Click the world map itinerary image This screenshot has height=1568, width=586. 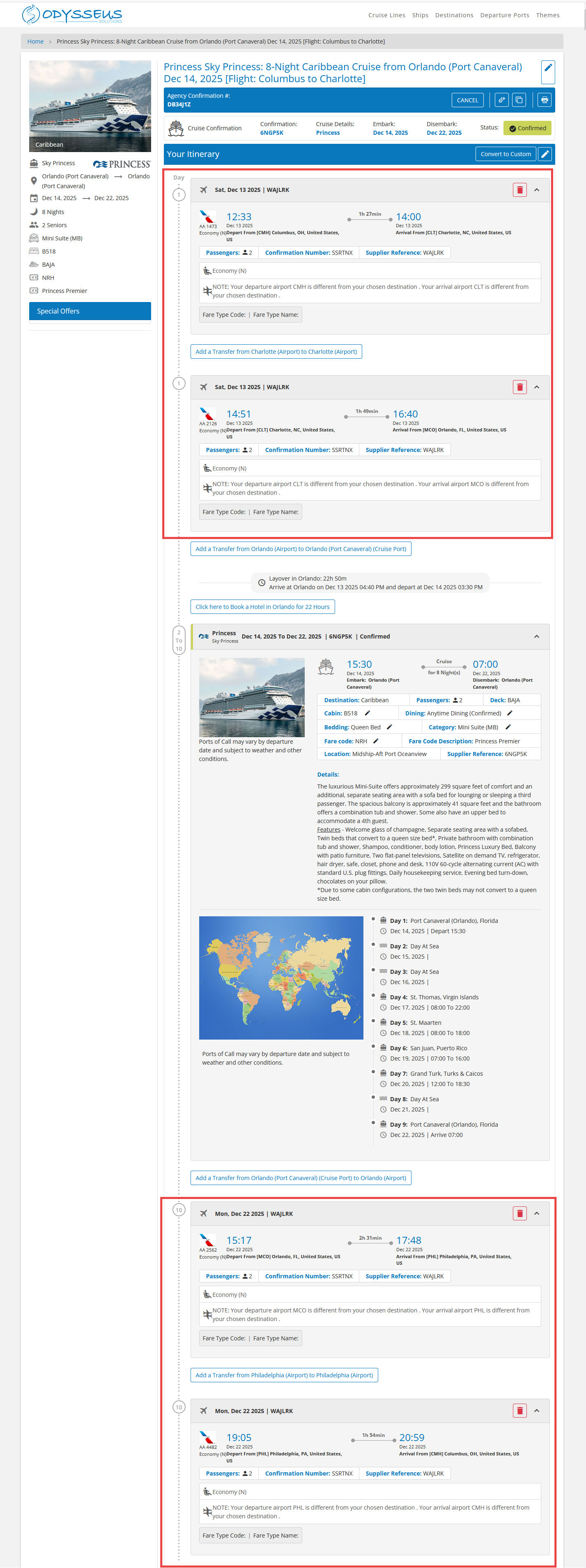pyautogui.click(x=280, y=978)
